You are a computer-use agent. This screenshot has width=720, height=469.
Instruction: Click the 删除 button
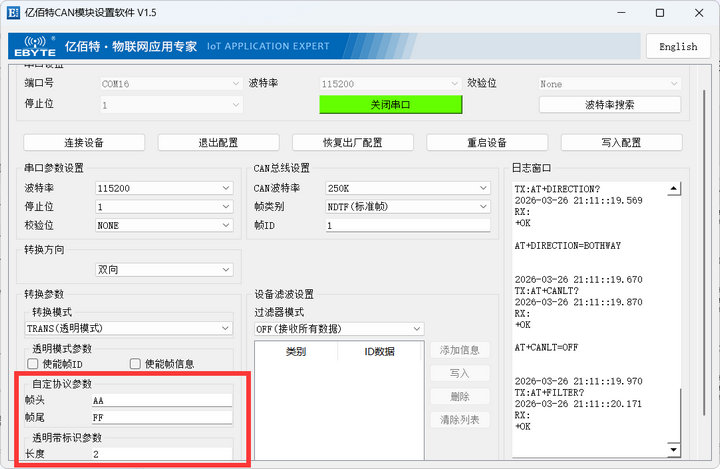point(460,396)
